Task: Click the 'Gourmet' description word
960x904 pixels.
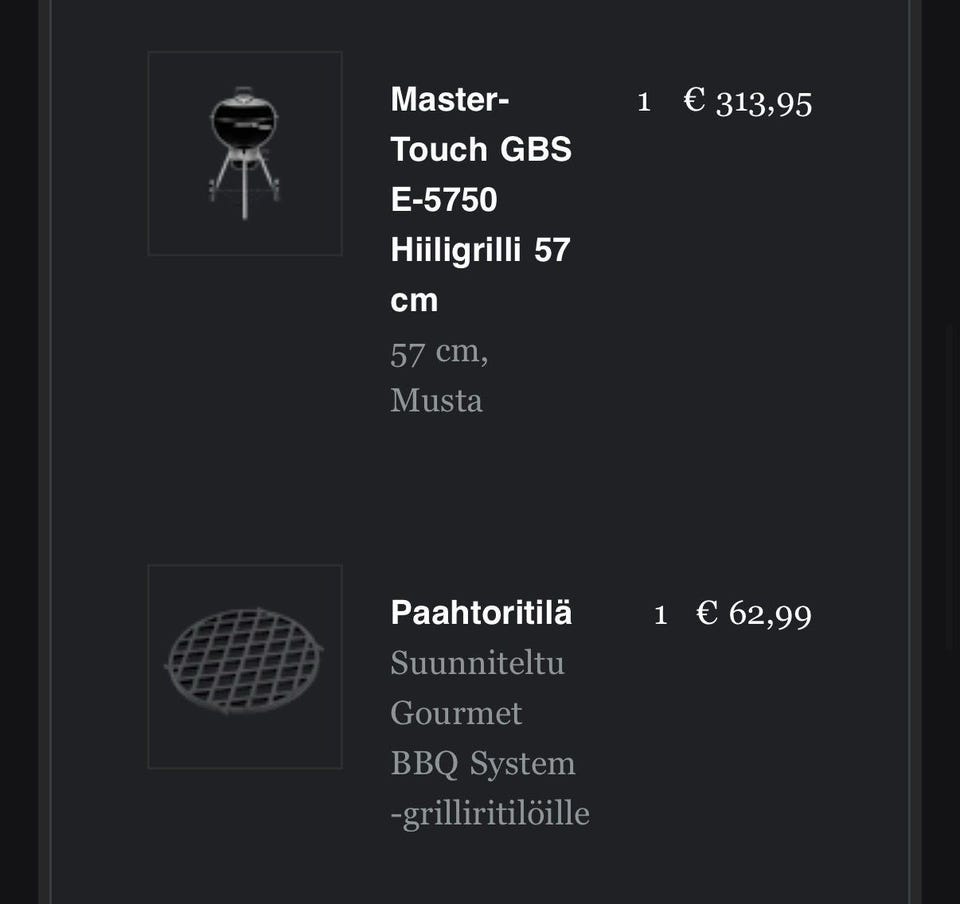Action: 456,712
